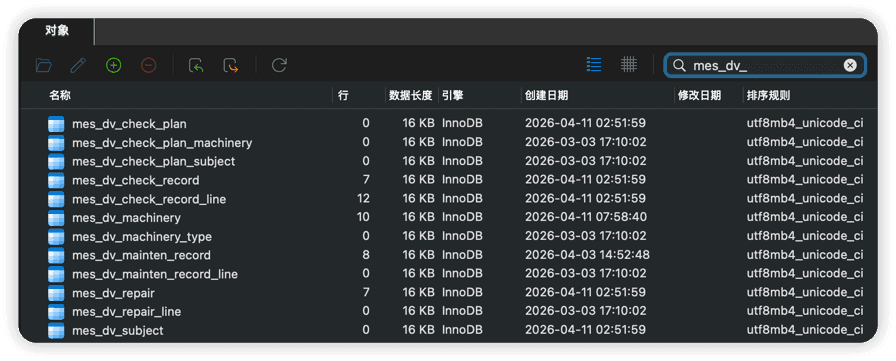The image size is (896, 361).
Task: Select table mes_dv_mainten_record_line
Action: pyautogui.click(x=155, y=274)
